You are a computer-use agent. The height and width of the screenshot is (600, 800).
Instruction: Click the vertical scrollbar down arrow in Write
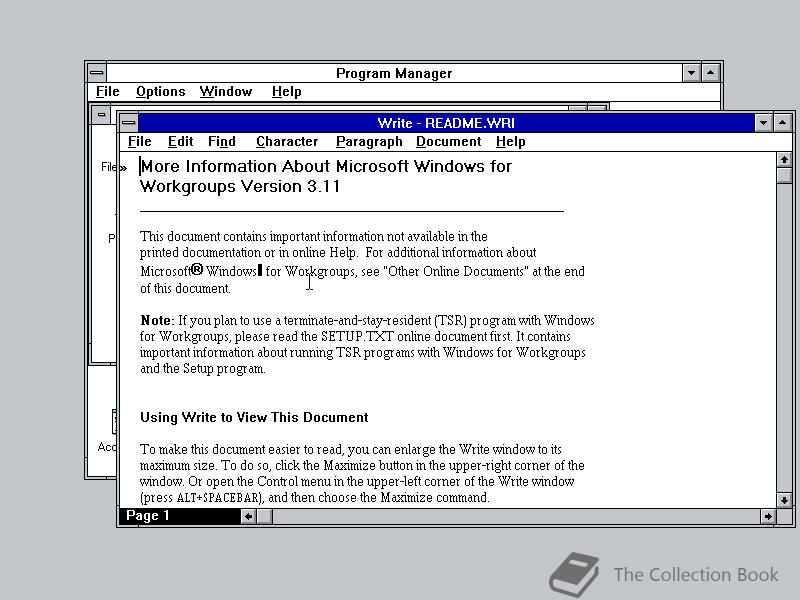coord(784,500)
